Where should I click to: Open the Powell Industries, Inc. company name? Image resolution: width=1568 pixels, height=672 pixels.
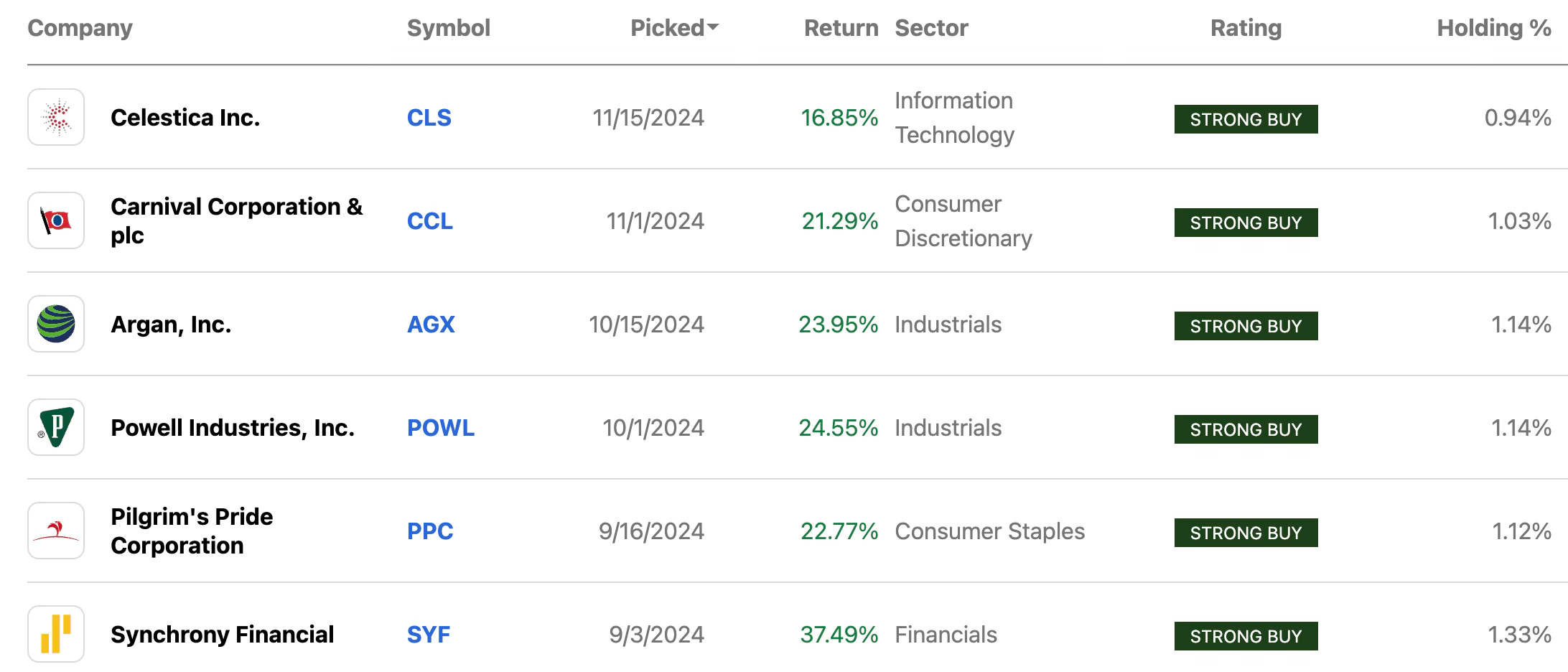coord(233,428)
